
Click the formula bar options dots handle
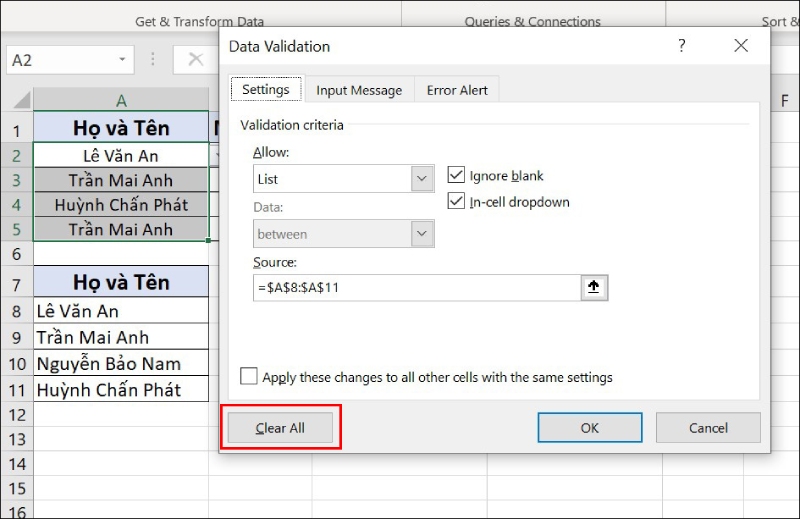[153, 59]
